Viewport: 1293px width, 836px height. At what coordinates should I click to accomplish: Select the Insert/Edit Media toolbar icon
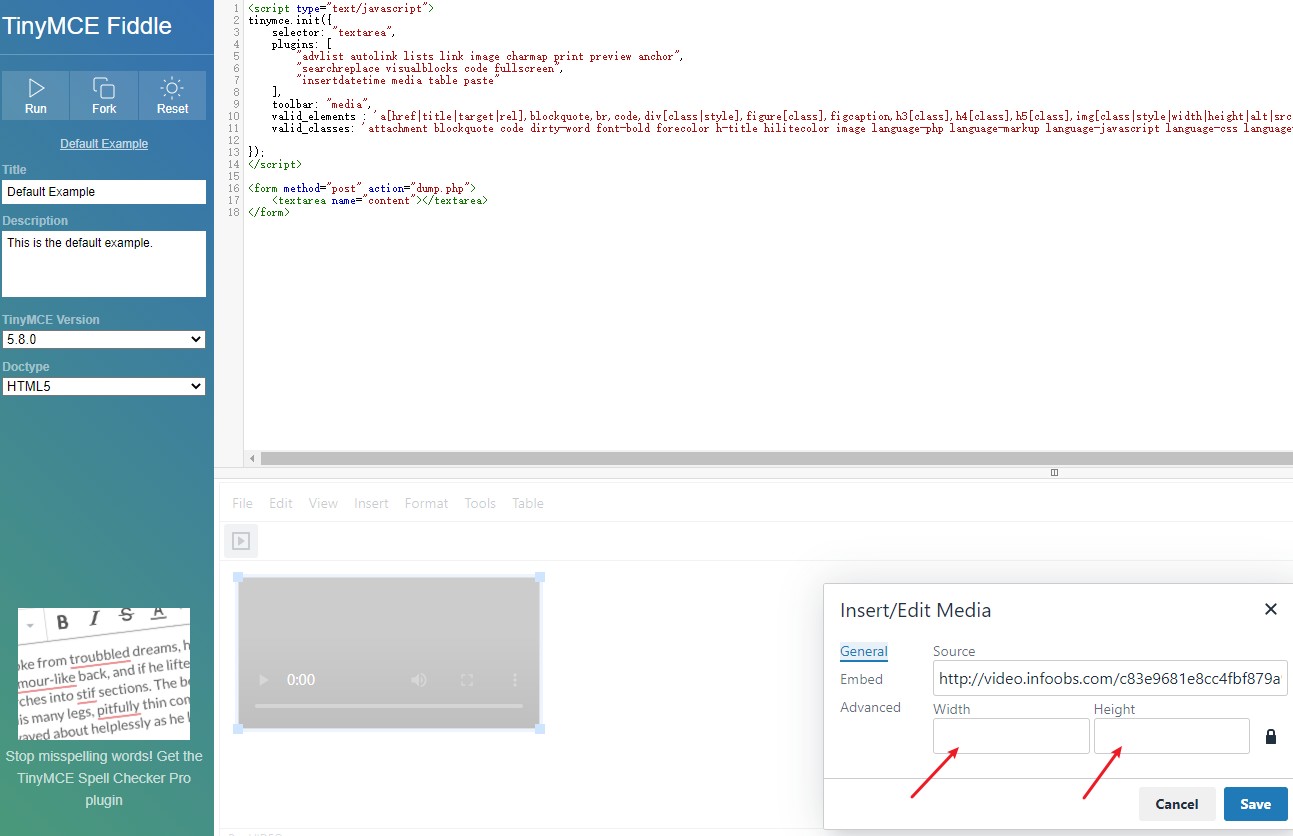[240, 540]
